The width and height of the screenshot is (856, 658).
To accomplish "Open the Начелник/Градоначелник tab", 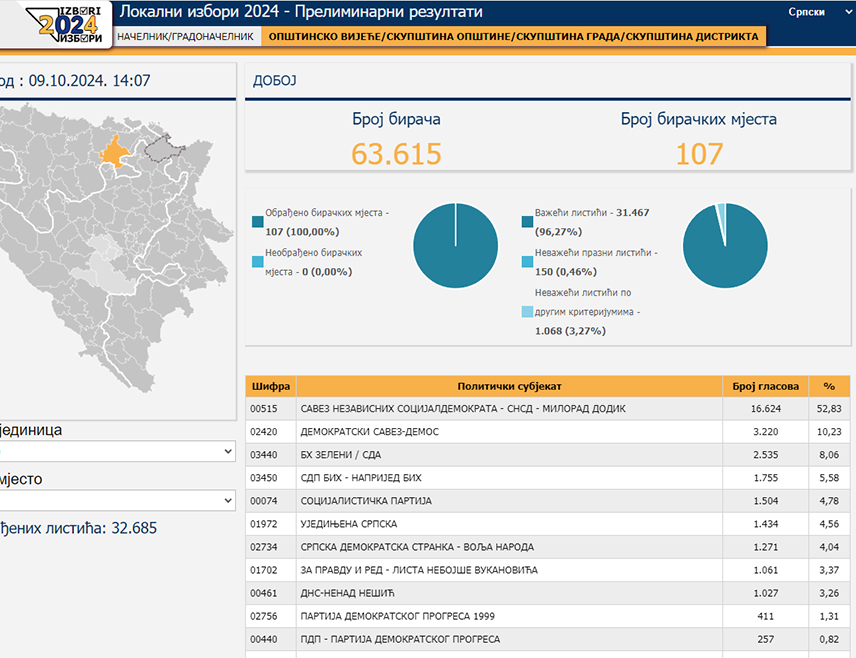I will [x=184, y=36].
